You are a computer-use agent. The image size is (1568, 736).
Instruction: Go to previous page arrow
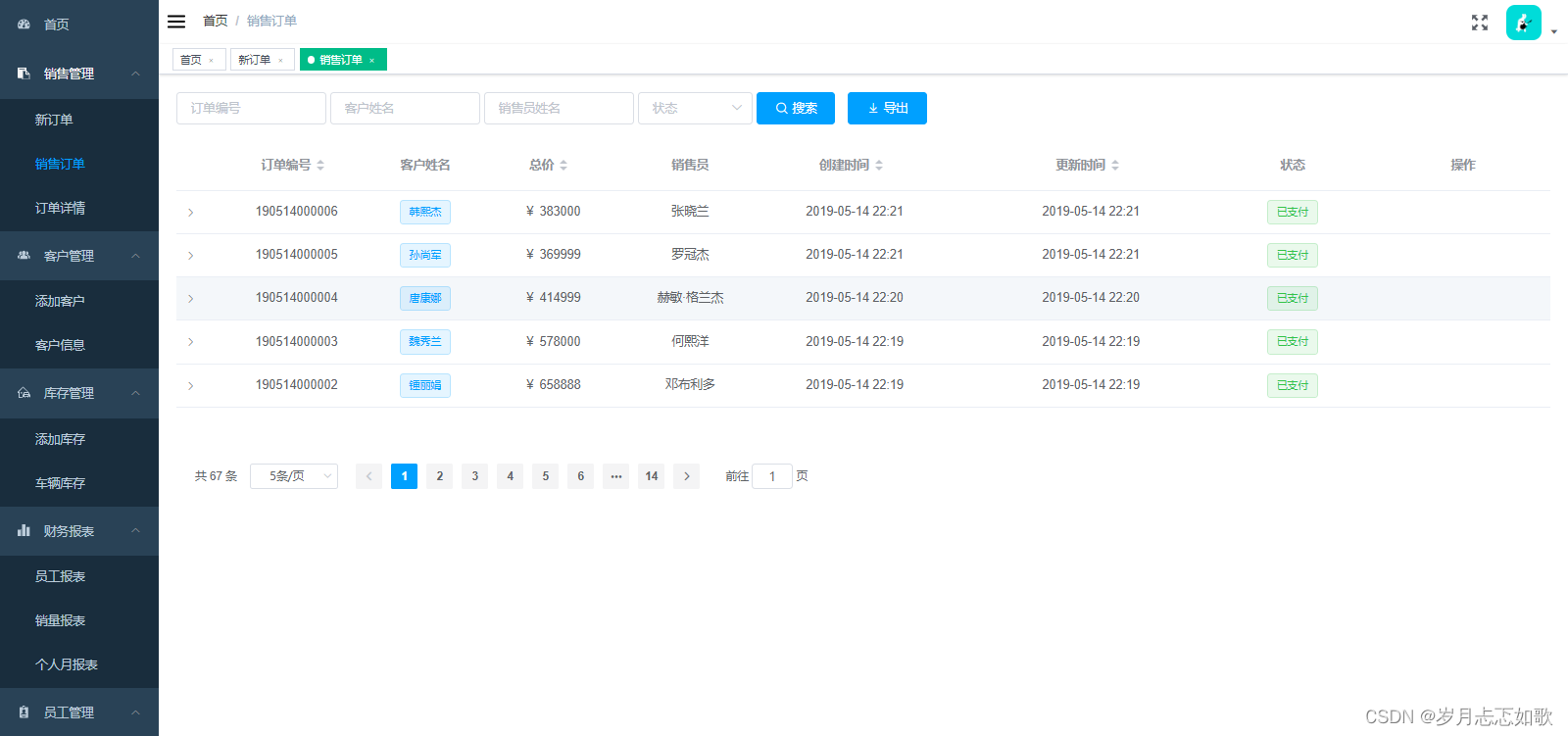point(369,476)
